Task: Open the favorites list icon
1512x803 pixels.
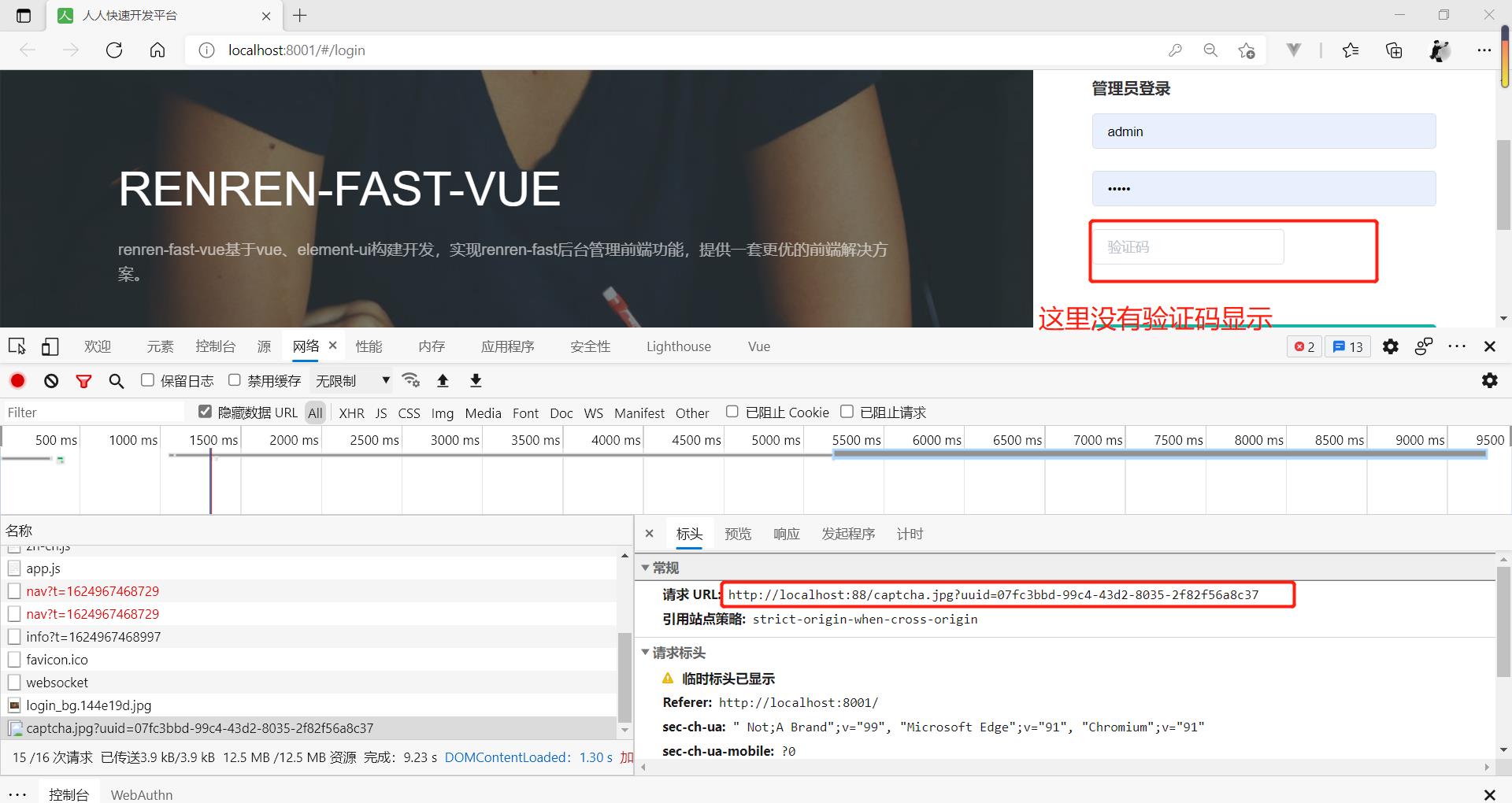Action: [1351, 50]
